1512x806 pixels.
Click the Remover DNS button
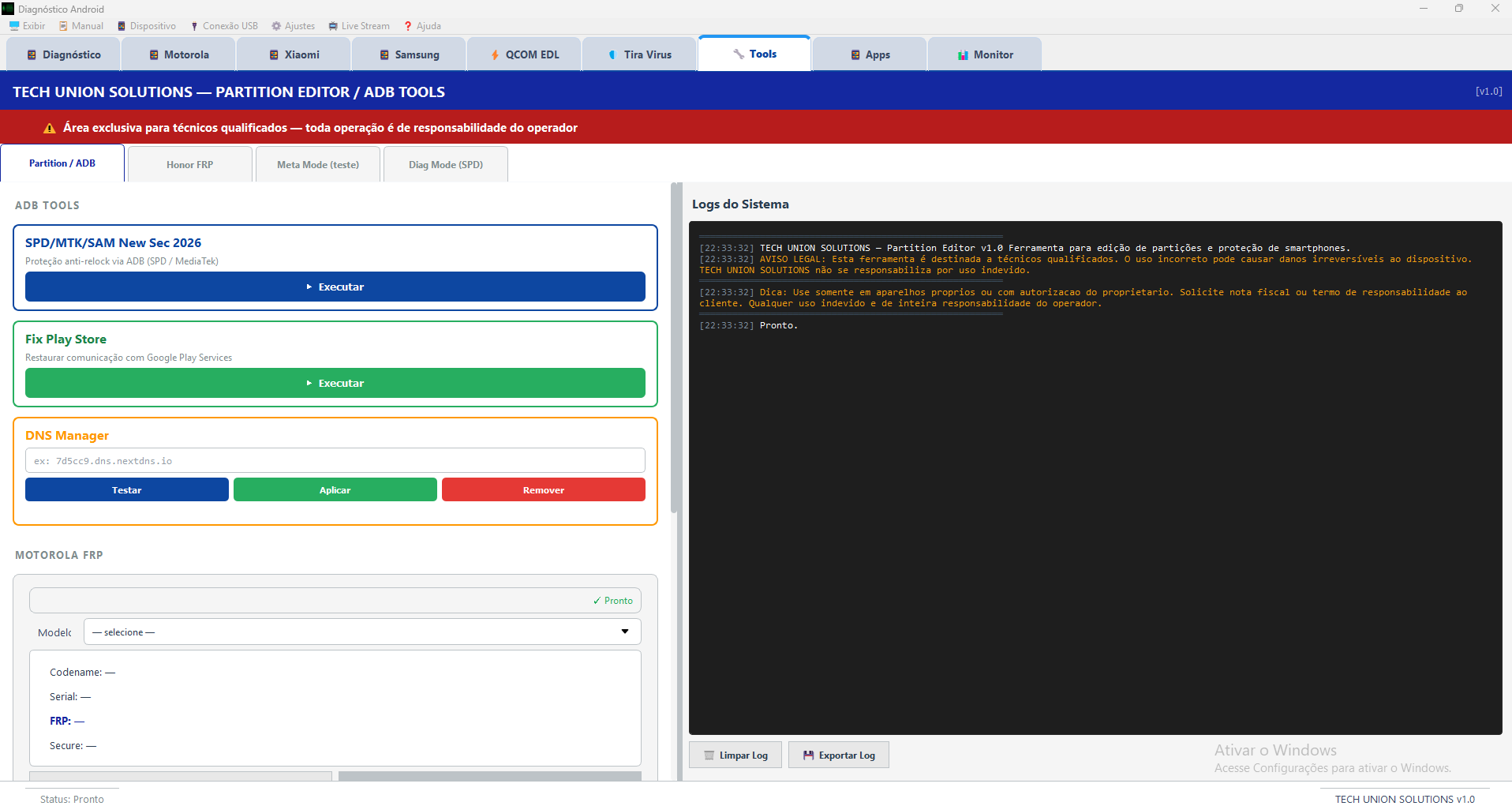544,489
